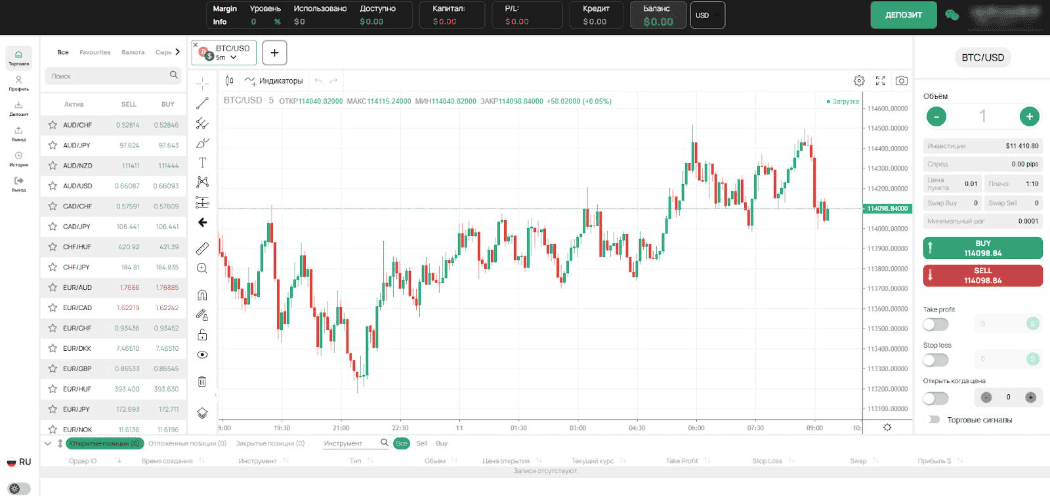Click BUY 114098.84 button

click(982, 248)
